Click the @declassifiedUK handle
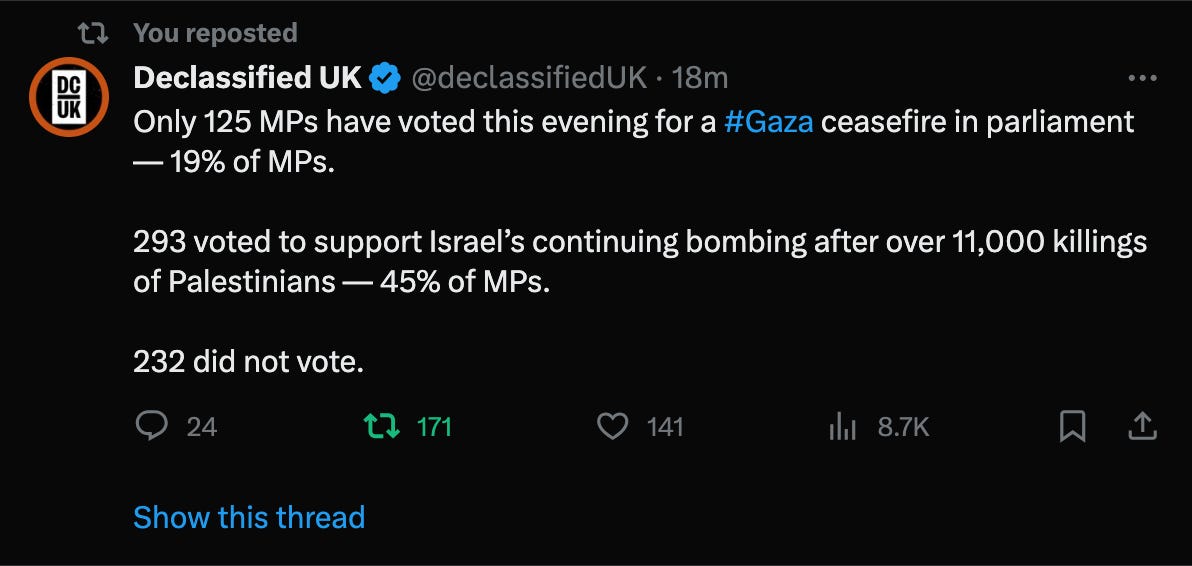The height and width of the screenshot is (566, 1192). 529,77
